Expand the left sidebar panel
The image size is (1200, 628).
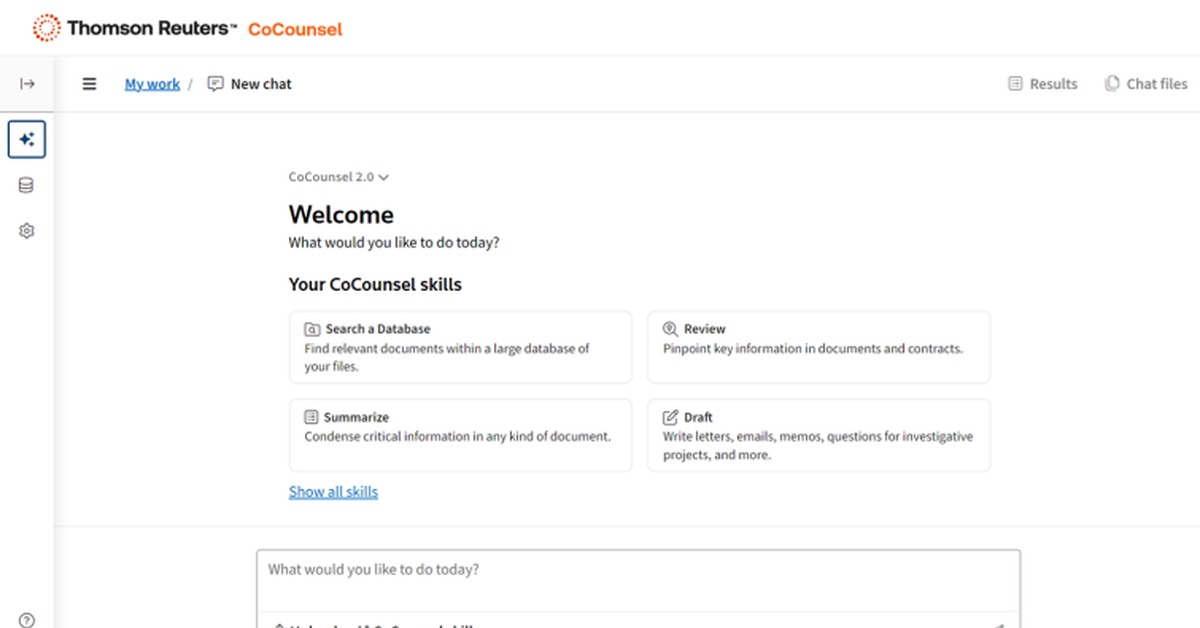[27, 84]
